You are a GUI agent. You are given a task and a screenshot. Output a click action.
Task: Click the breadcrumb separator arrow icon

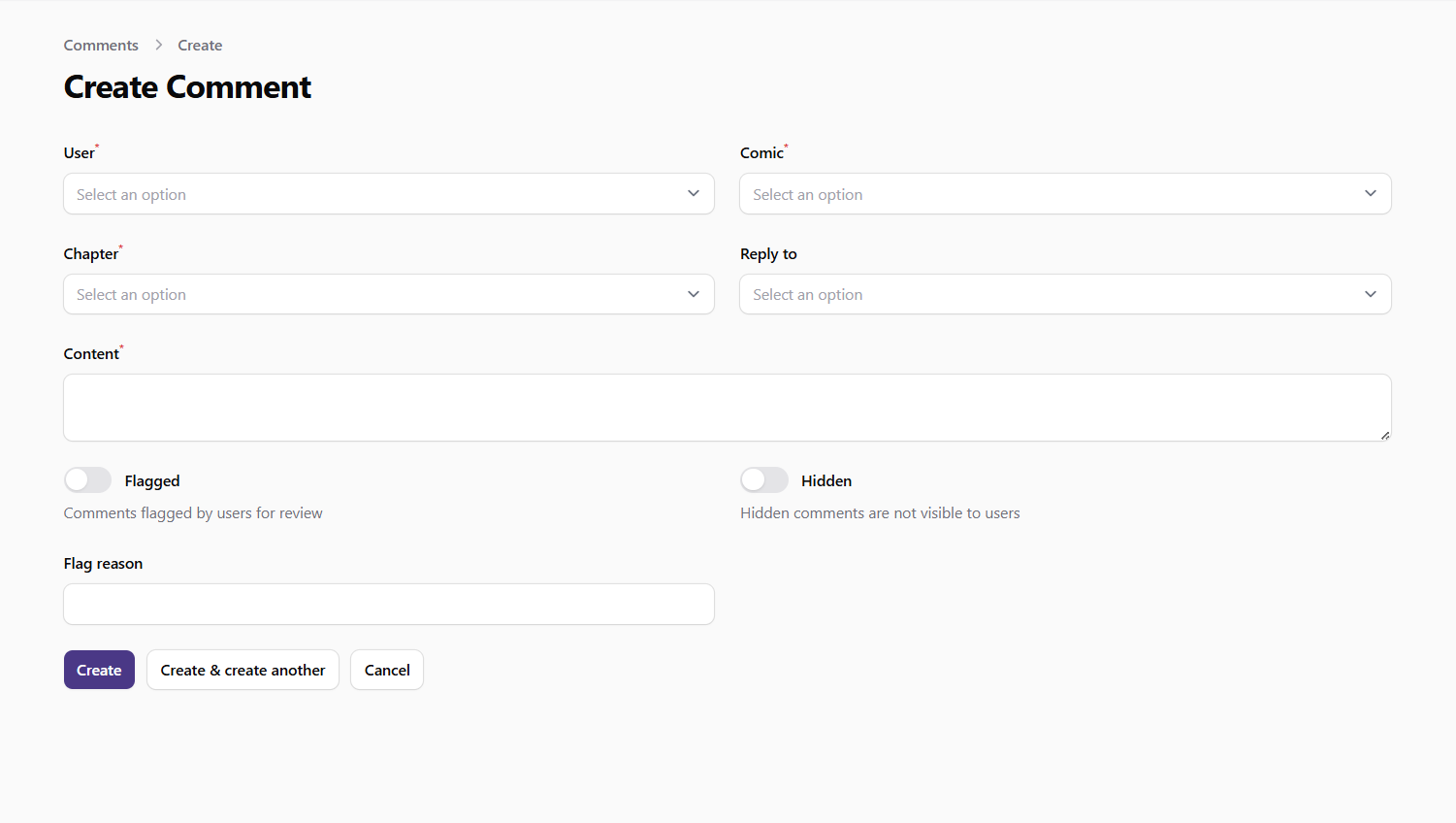pos(158,46)
